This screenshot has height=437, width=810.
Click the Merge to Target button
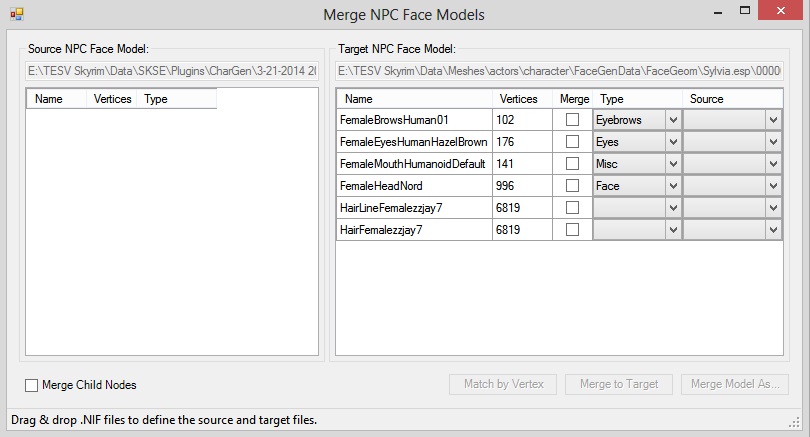(619, 384)
